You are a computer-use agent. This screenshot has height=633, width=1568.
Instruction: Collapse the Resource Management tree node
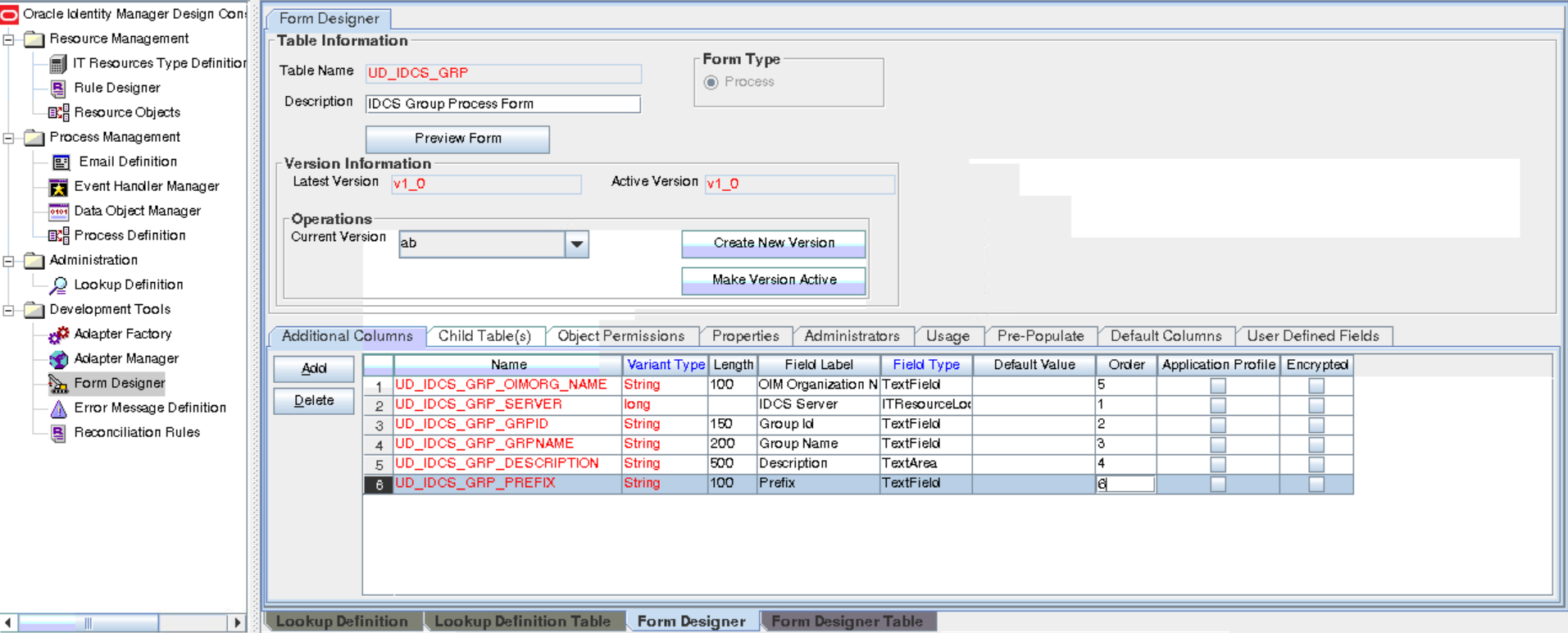coord(8,39)
